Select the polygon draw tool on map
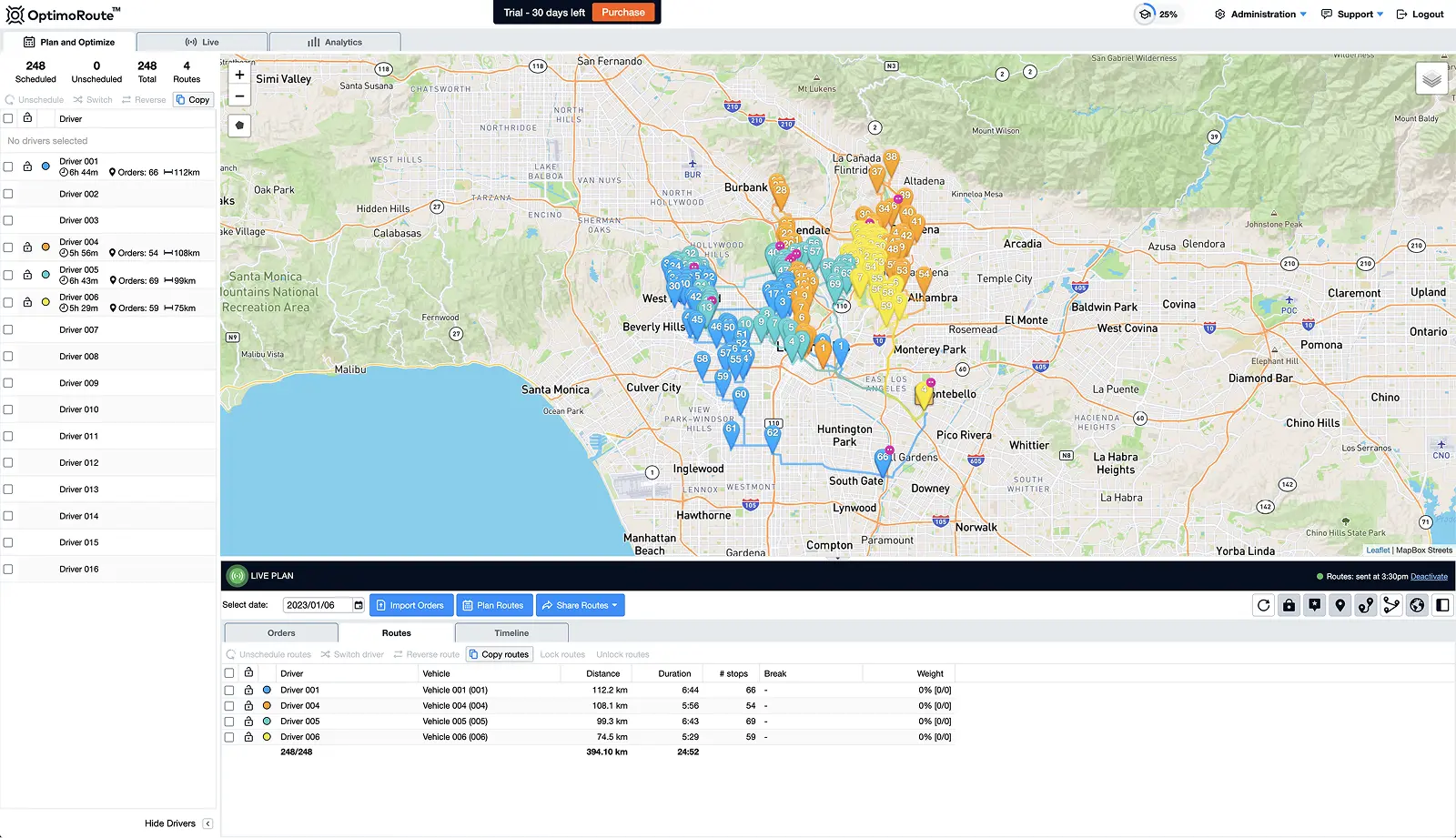The width and height of the screenshot is (1456, 838). (239, 126)
